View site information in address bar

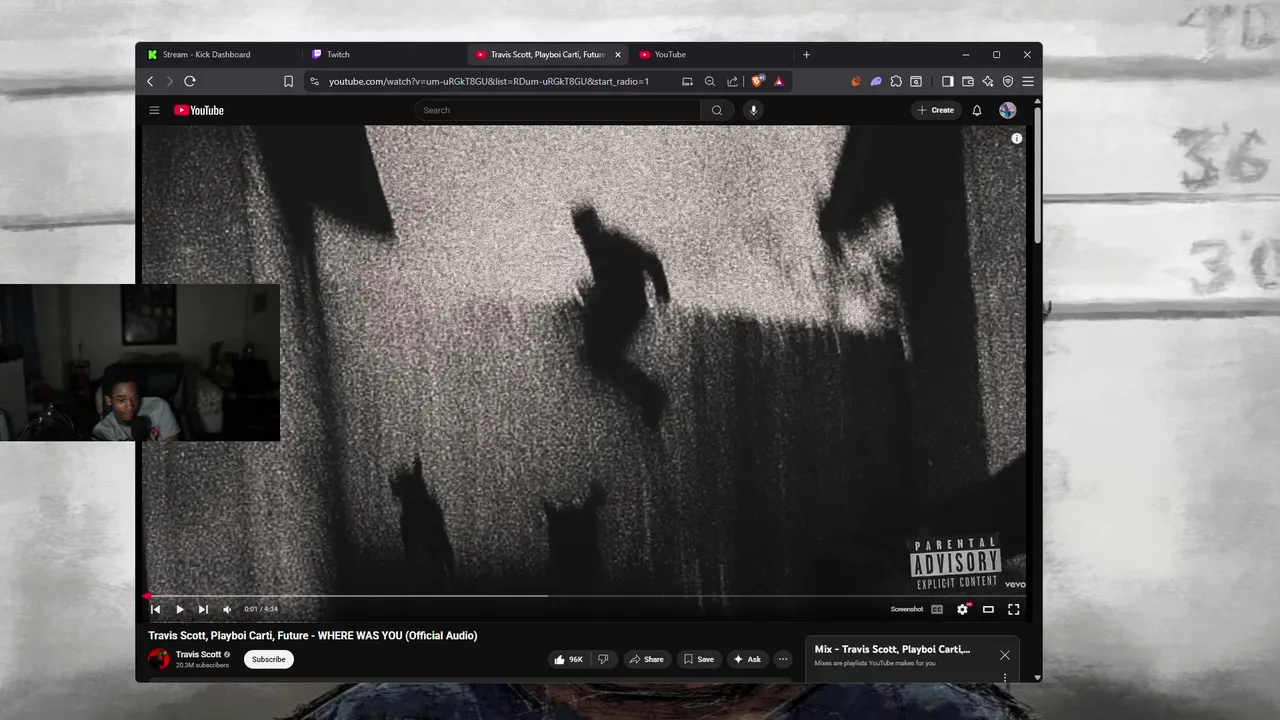click(x=314, y=81)
